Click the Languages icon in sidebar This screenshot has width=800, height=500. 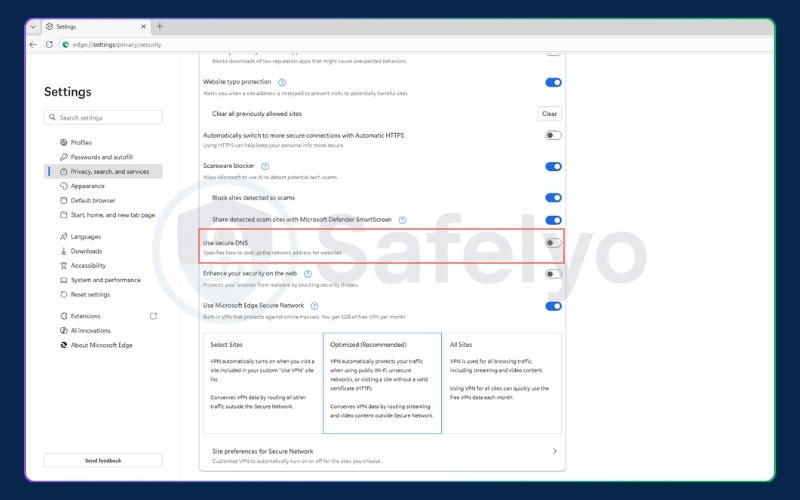[64, 237]
